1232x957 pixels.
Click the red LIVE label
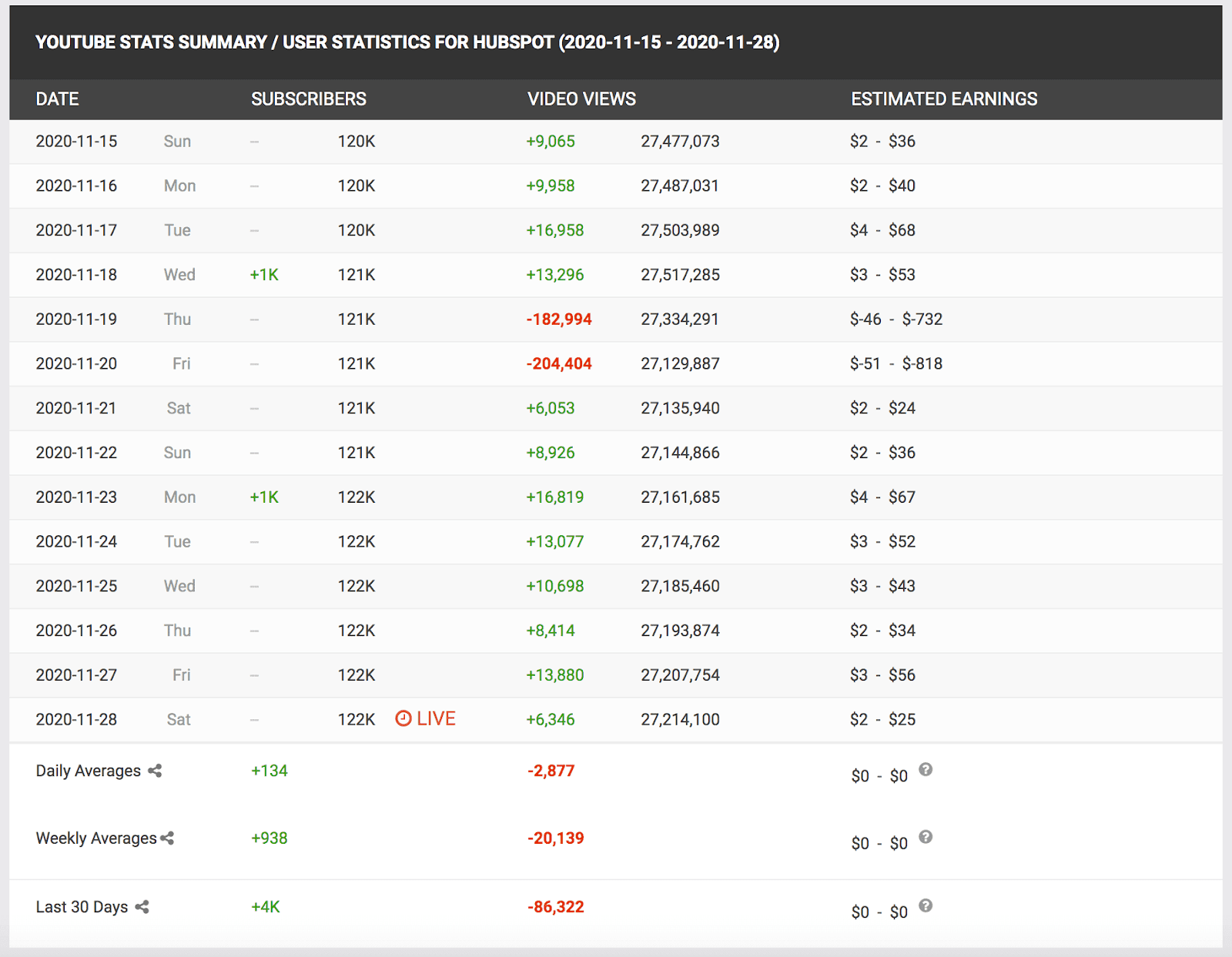click(x=436, y=718)
